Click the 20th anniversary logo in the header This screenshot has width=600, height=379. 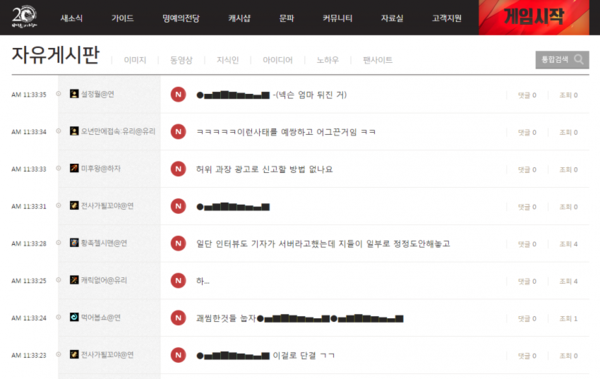coord(24,17)
